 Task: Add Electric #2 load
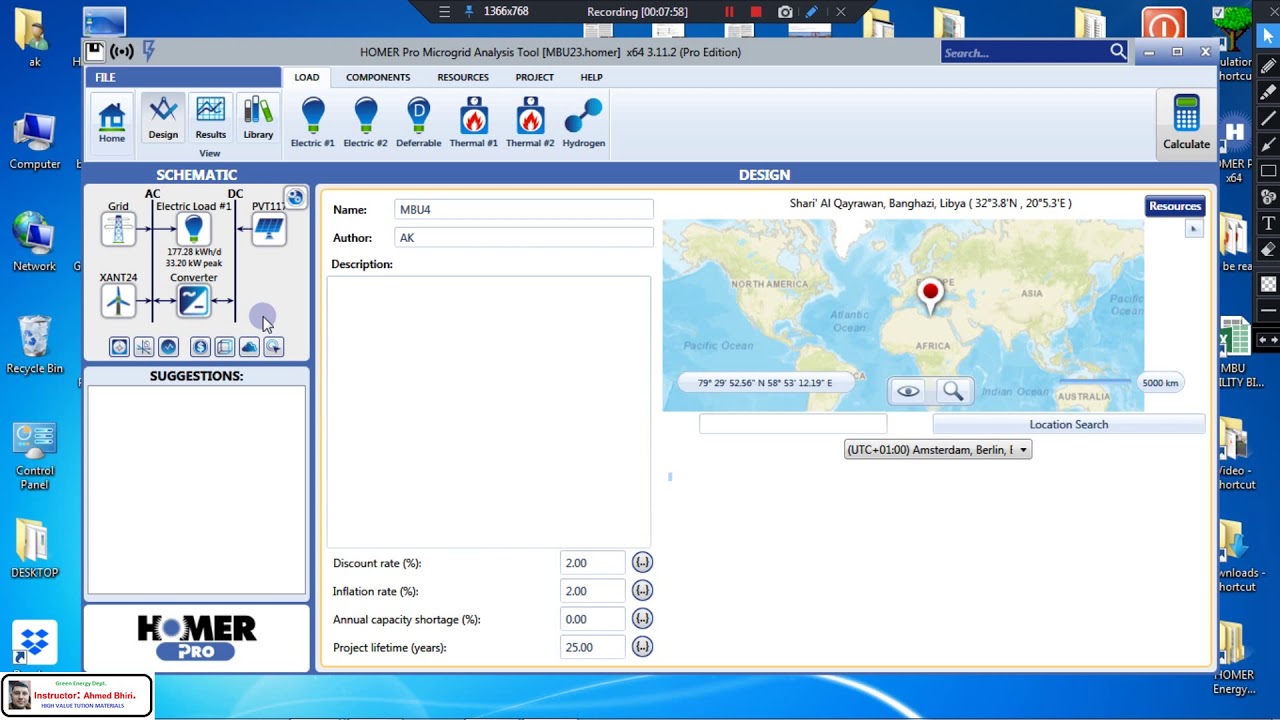(x=365, y=122)
